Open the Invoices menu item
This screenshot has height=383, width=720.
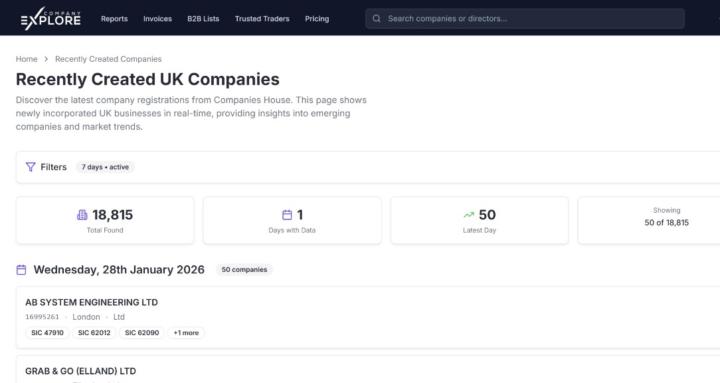click(x=158, y=19)
